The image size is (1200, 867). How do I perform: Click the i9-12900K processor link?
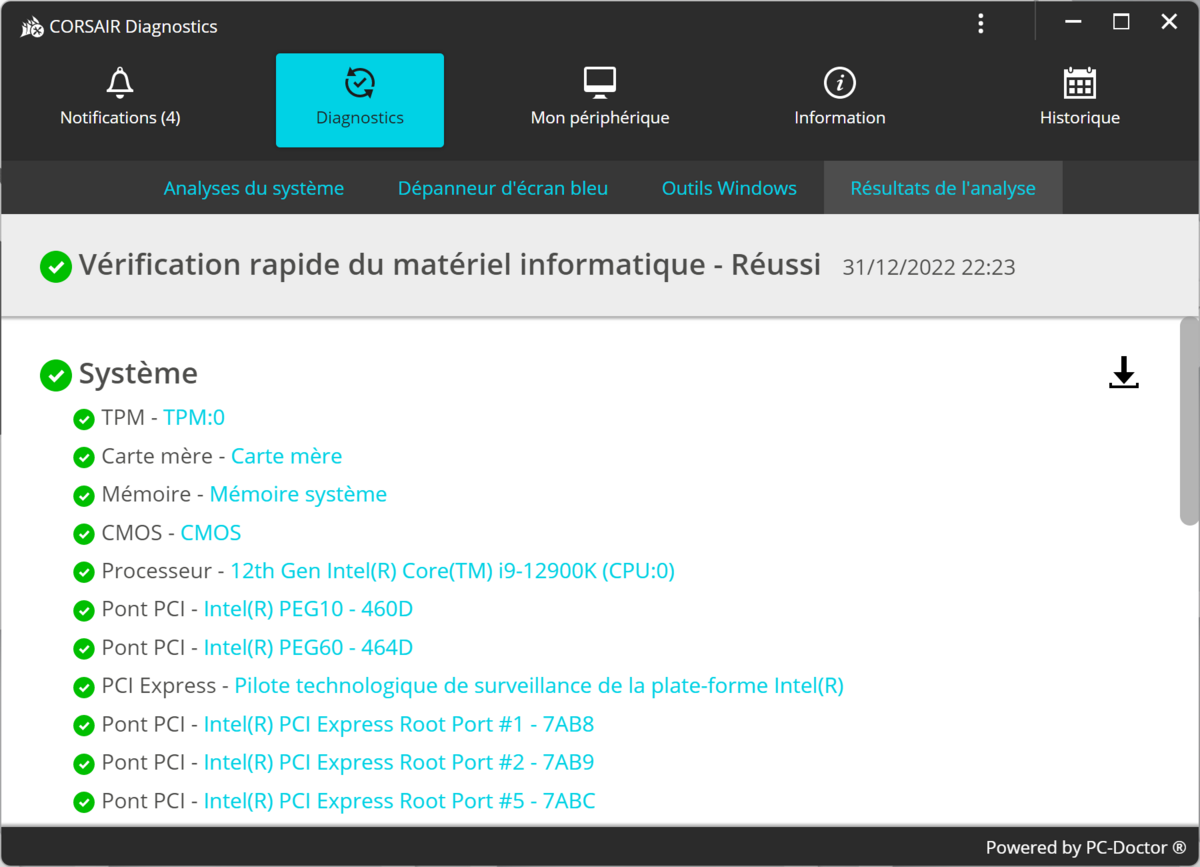(x=453, y=571)
